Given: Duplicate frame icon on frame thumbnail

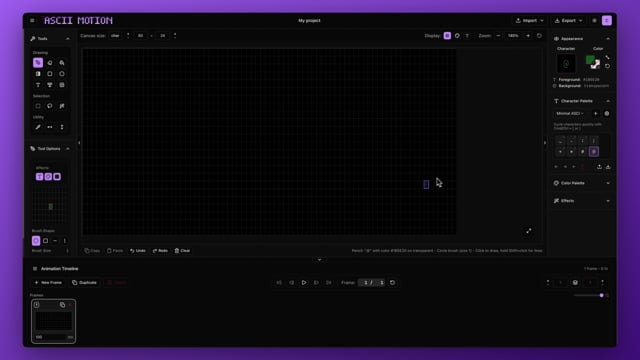Looking at the screenshot, I should coord(62,305).
